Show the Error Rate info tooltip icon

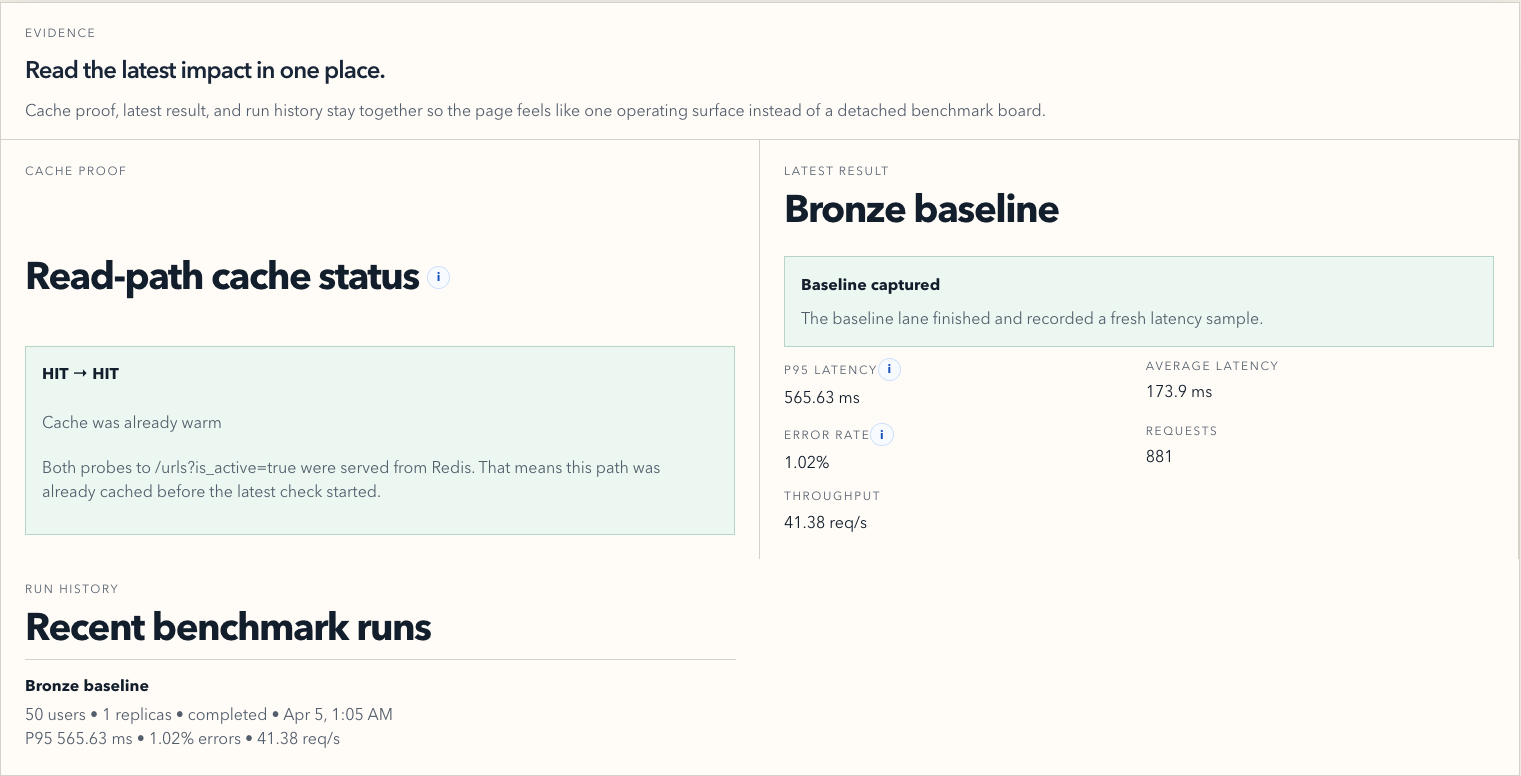[882, 435]
